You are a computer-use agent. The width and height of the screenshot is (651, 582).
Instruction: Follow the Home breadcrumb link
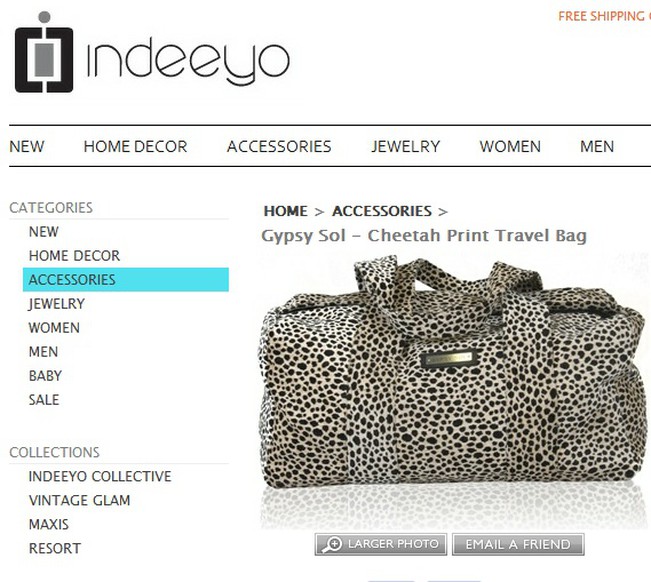coord(286,211)
